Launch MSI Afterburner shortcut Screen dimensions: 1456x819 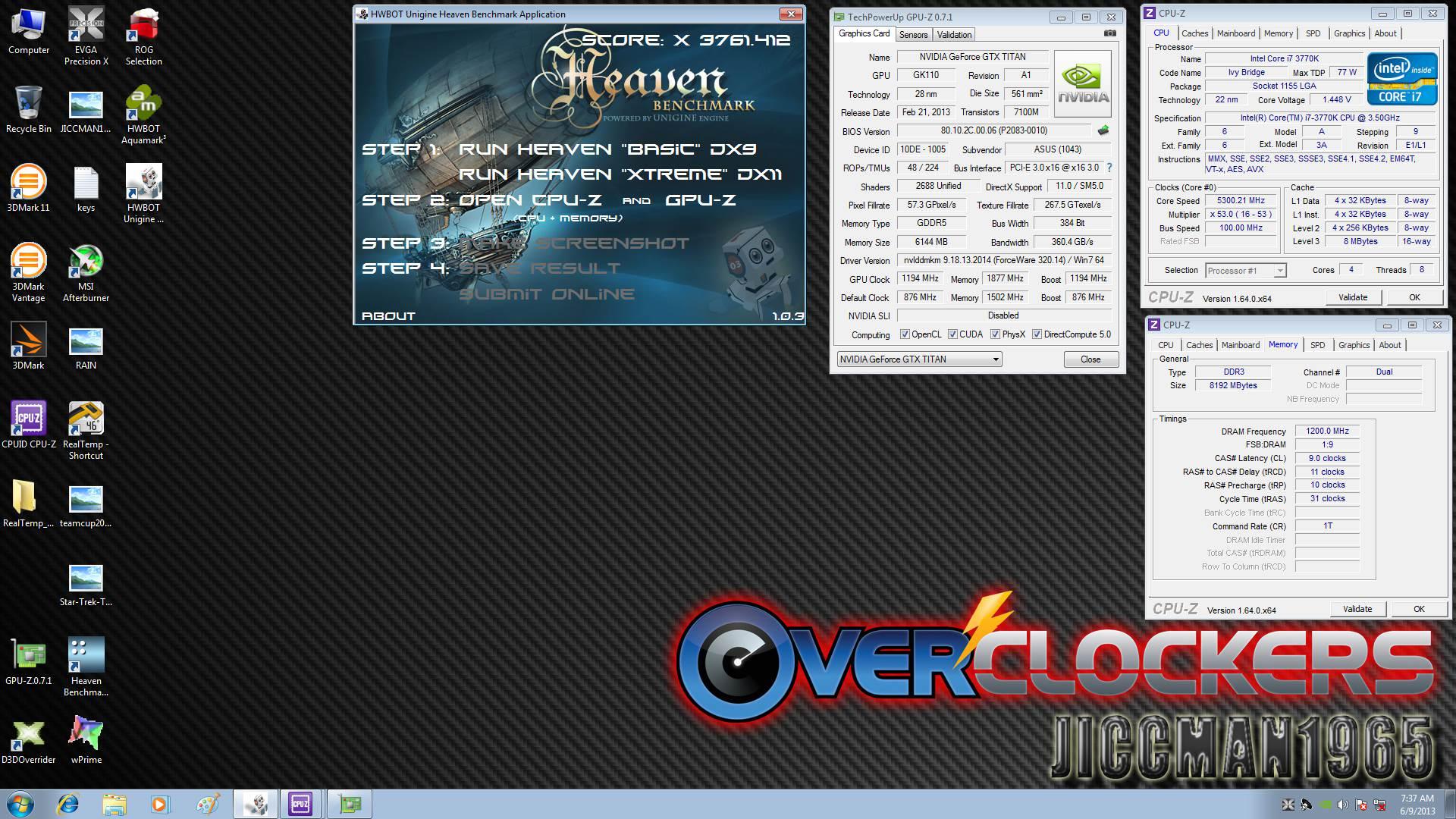[86, 273]
